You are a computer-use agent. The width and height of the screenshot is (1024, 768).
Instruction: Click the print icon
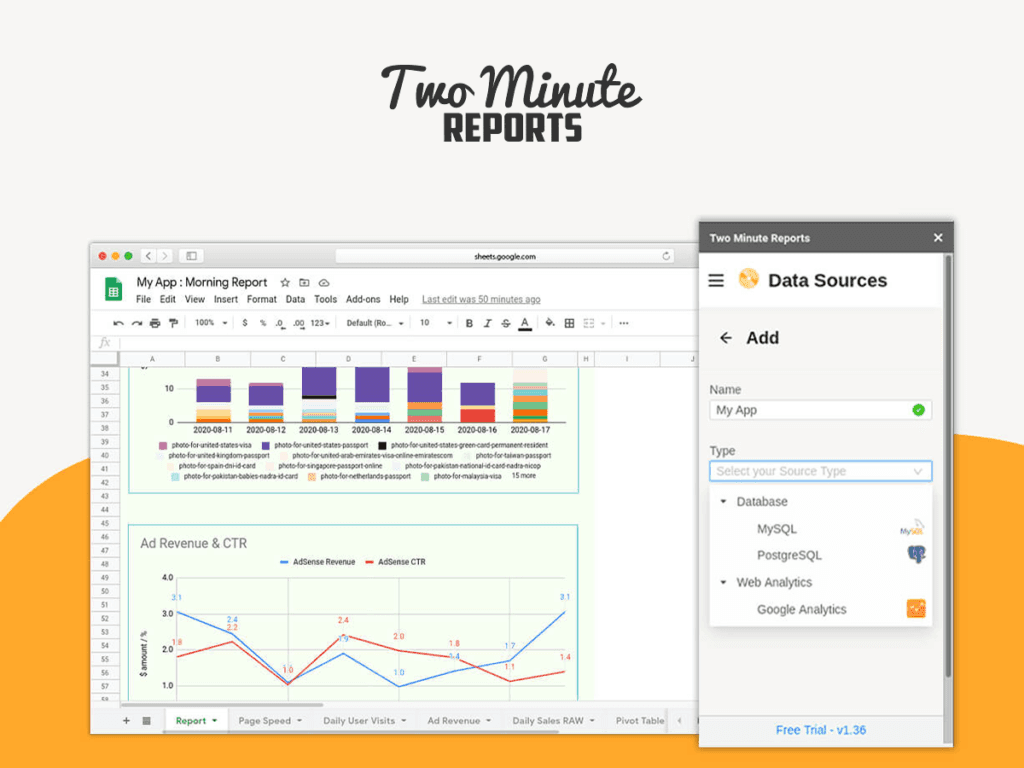[155, 323]
